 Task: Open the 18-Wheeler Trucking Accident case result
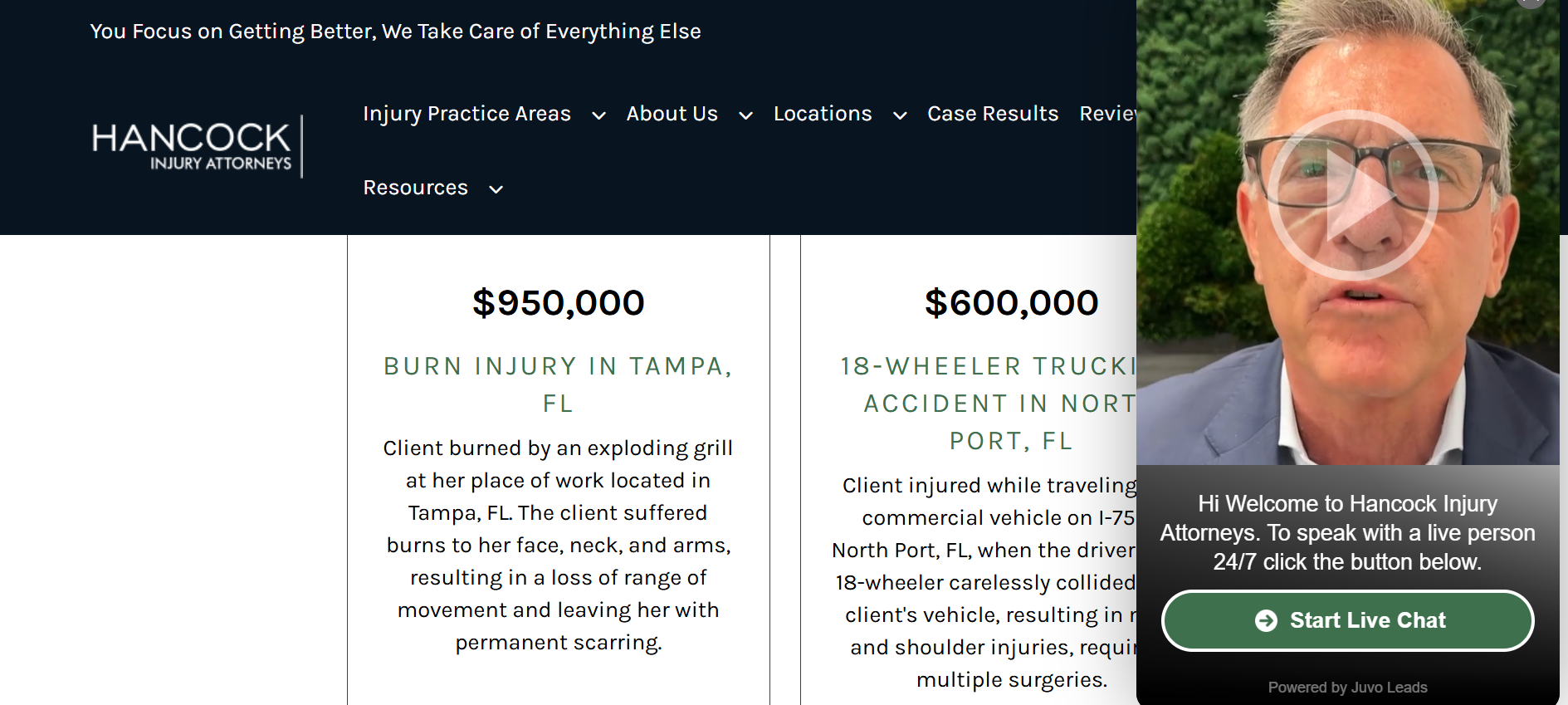click(x=996, y=404)
